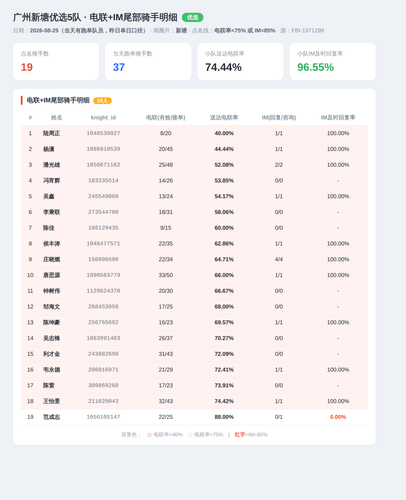Click the 0/1 IM reply cell

(x=279, y=417)
